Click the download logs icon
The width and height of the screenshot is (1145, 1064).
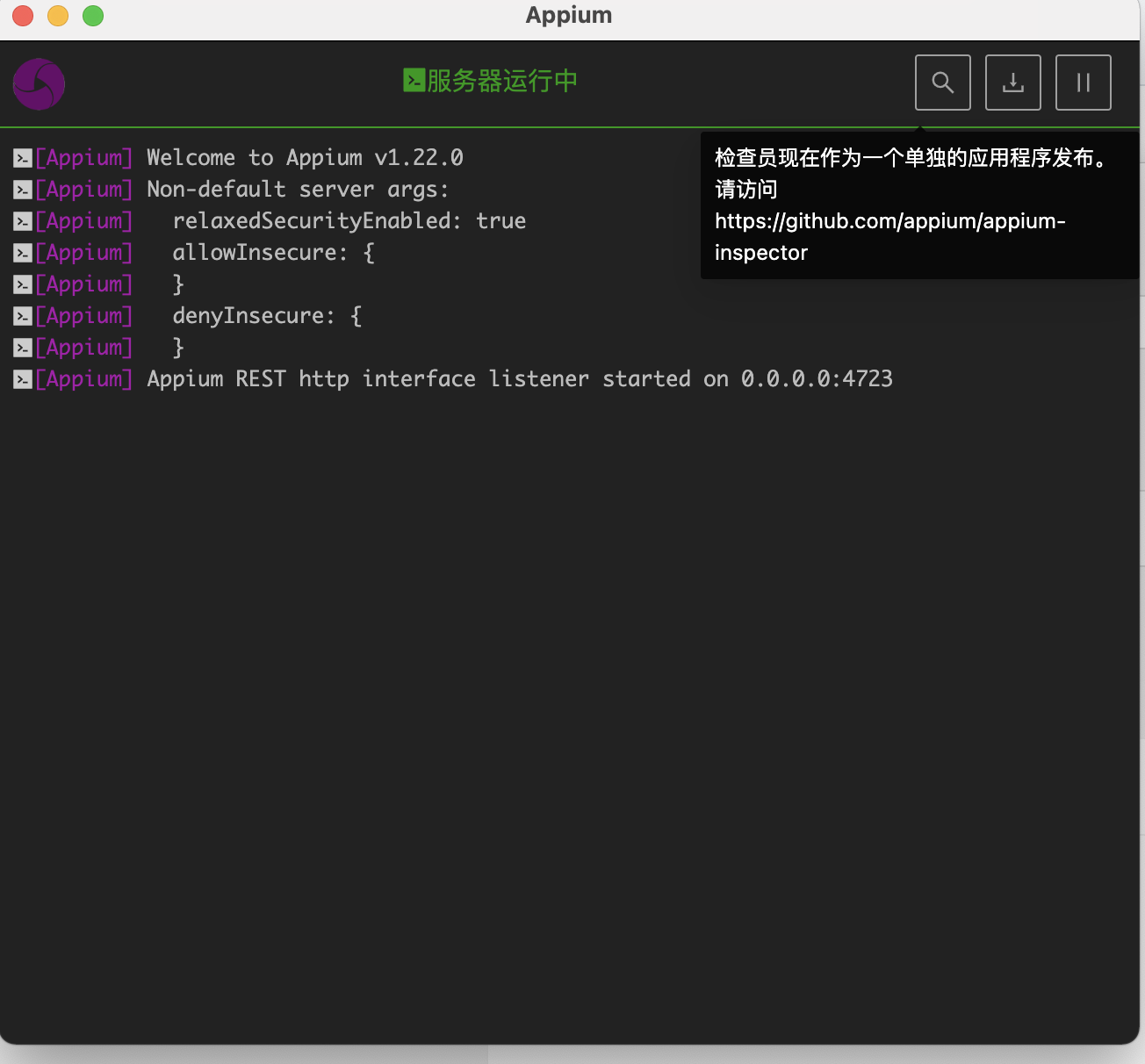click(1012, 82)
